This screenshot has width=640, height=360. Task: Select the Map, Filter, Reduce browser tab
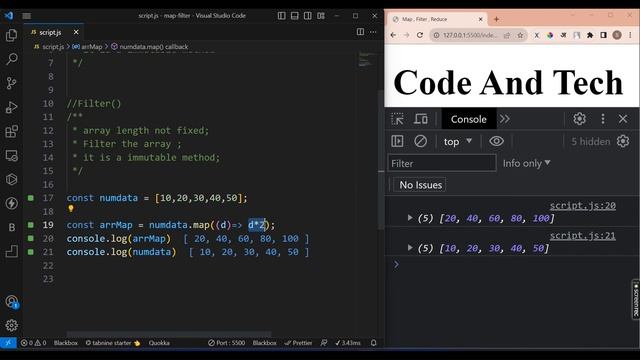[437, 19]
